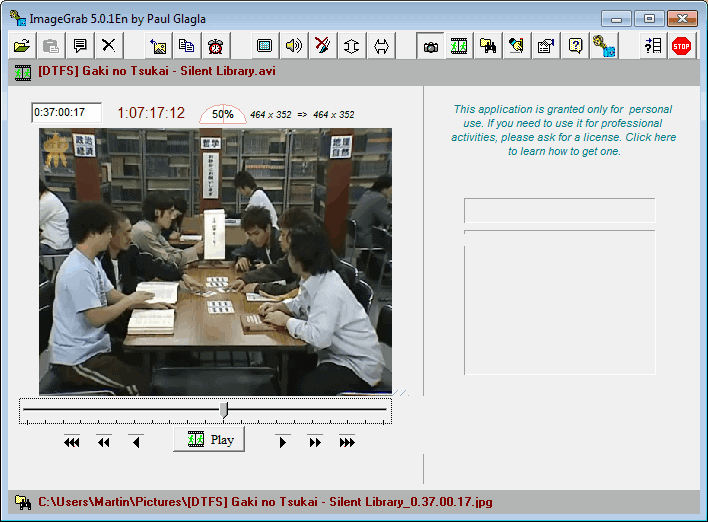Click the total duration text 1:07:17:12
The height and width of the screenshot is (522, 708).
151,113
